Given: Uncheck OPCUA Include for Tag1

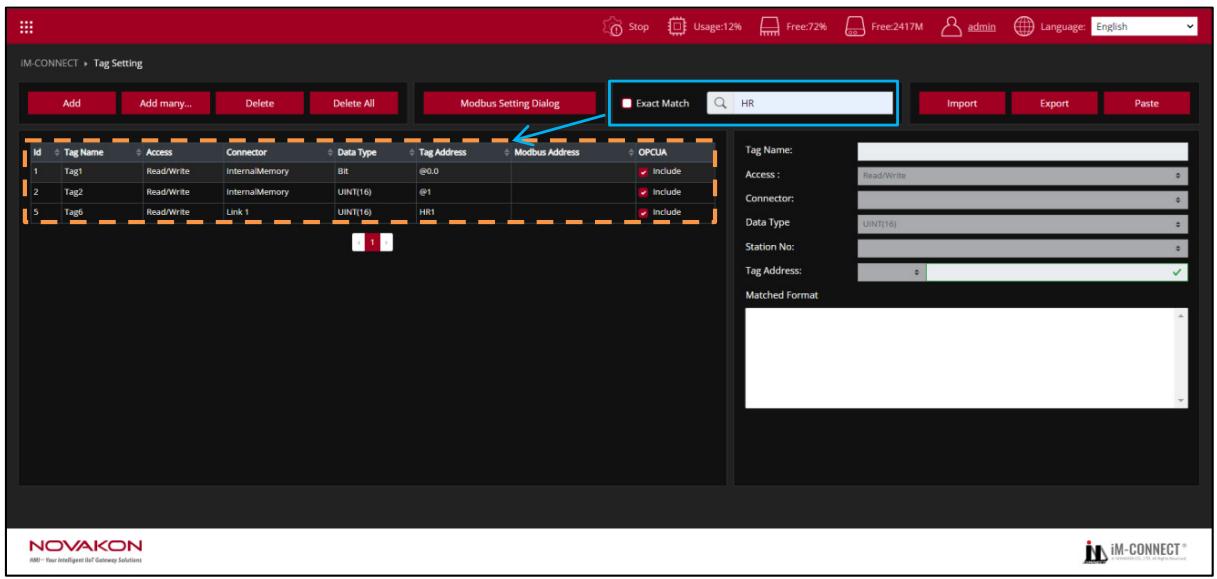Looking at the screenshot, I should tap(643, 172).
